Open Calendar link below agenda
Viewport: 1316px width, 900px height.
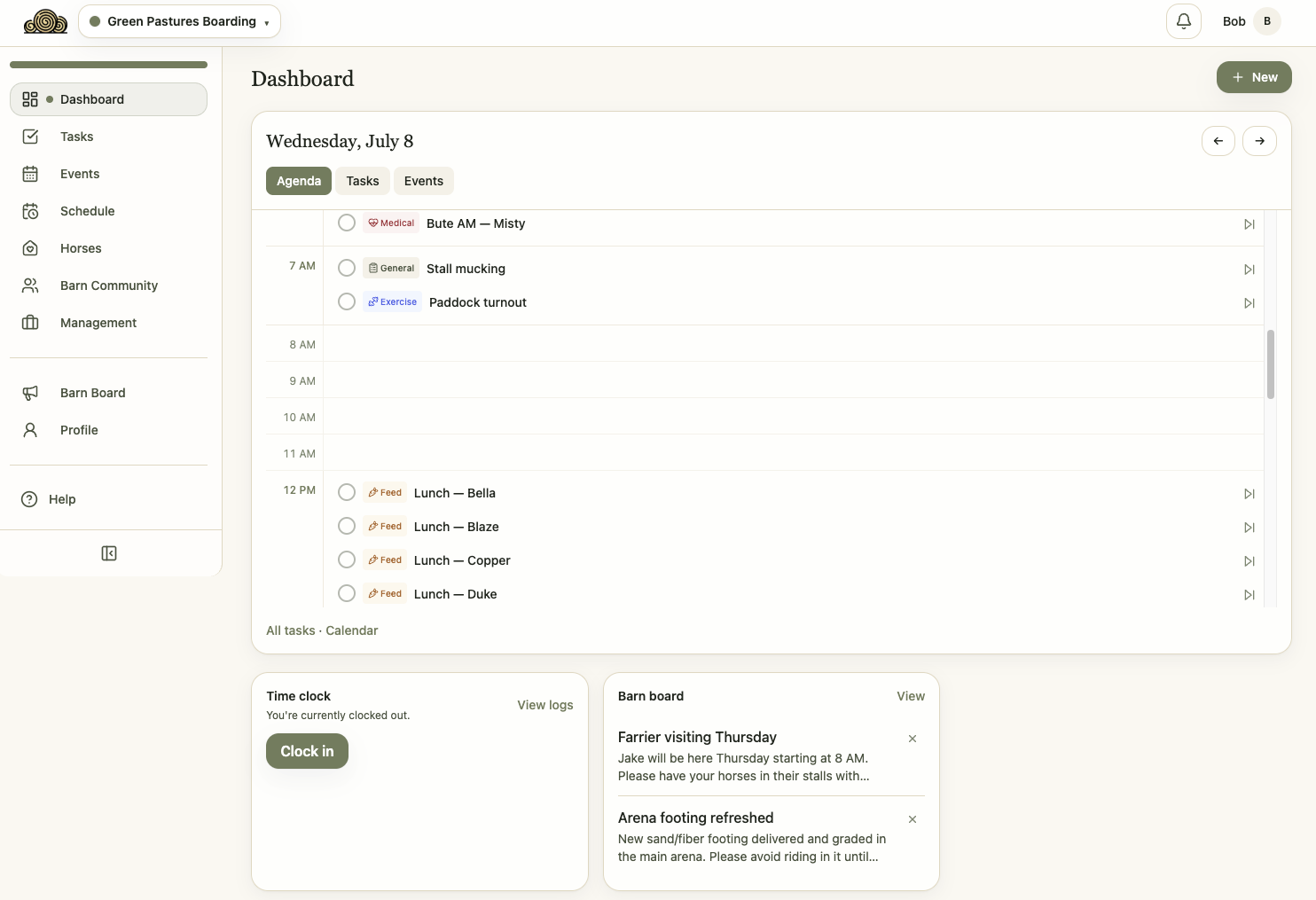click(352, 630)
